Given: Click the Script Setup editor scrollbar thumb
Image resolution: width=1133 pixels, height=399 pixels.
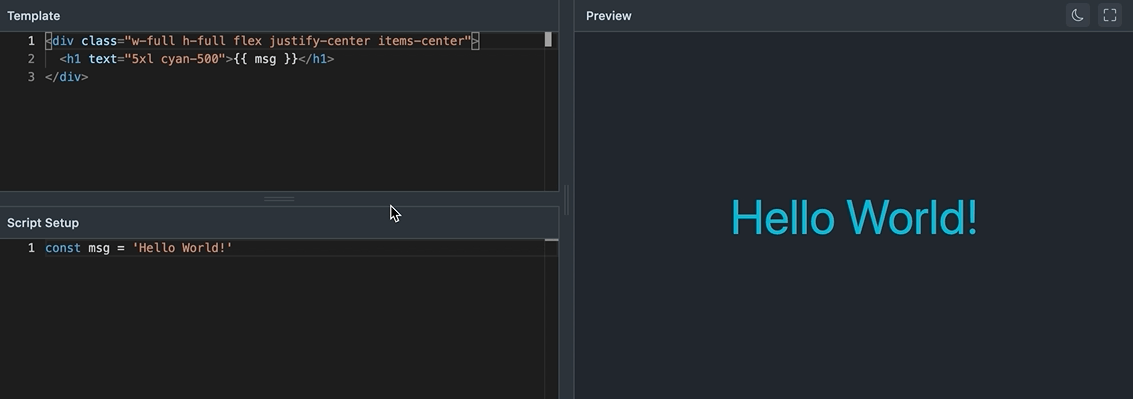Looking at the screenshot, I should (x=551, y=240).
